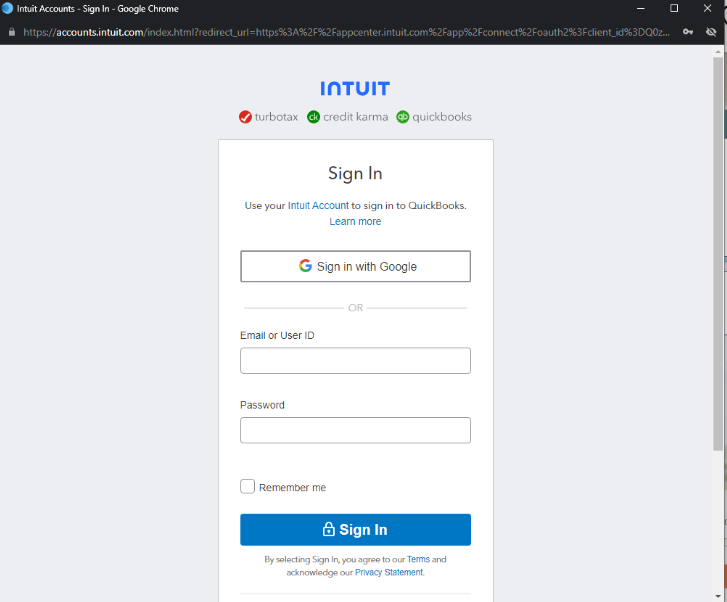Click the Password label
This screenshot has width=727, height=602.
(262, 405)
